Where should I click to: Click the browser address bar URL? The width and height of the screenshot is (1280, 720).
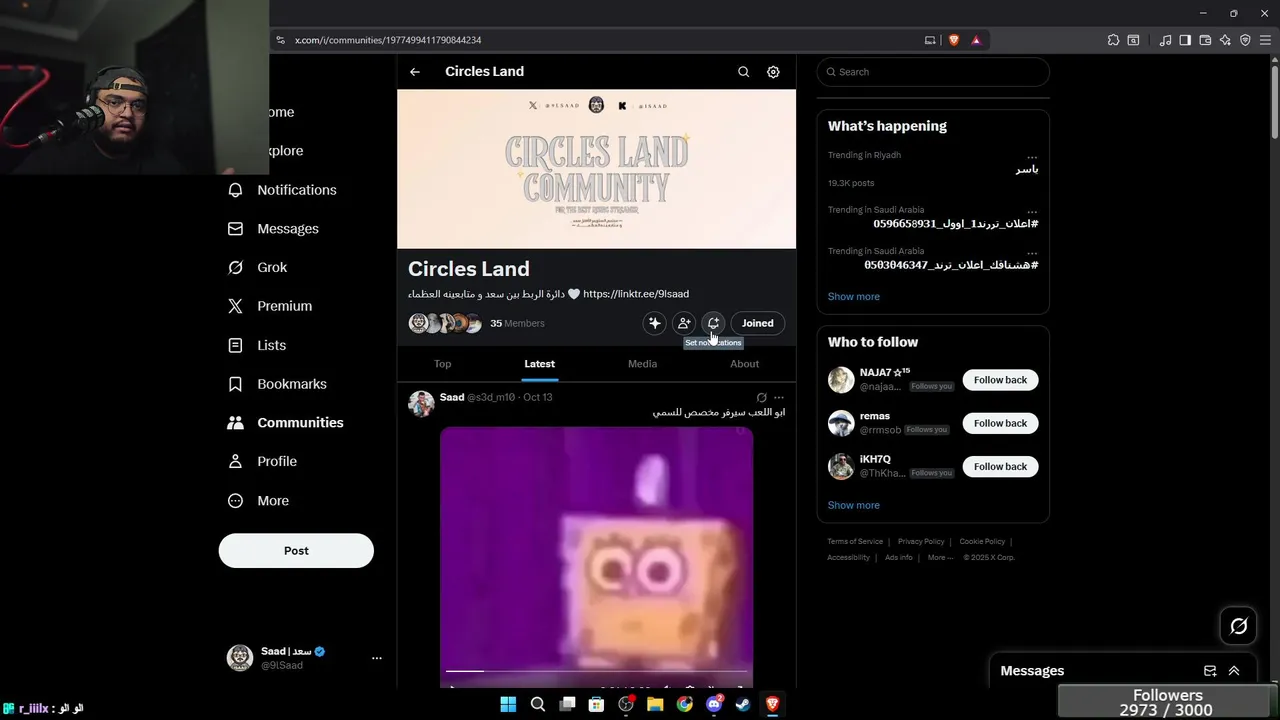(x=388, y=40)
